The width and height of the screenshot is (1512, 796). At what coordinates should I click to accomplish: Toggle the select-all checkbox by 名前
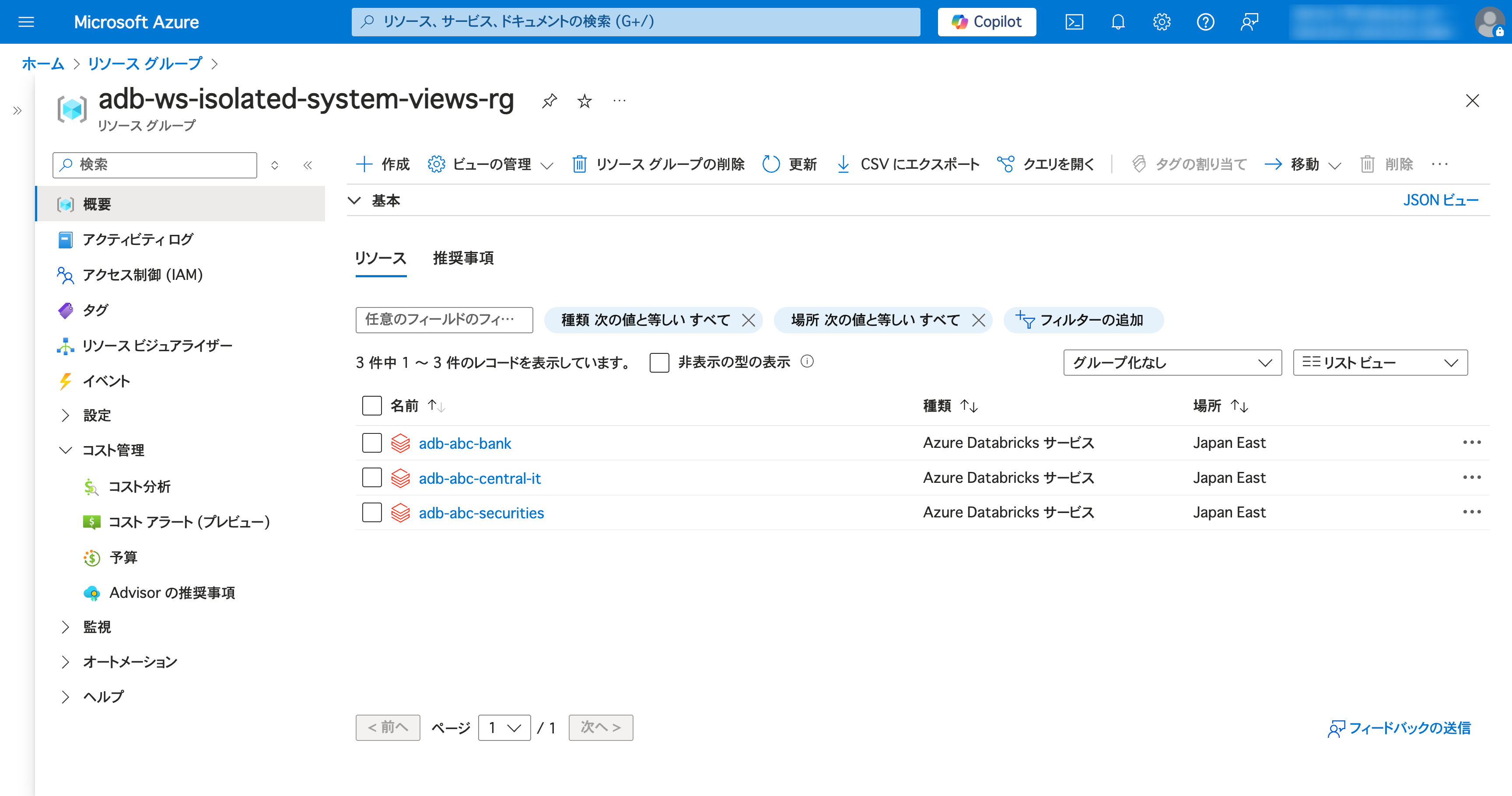[371, 405]
